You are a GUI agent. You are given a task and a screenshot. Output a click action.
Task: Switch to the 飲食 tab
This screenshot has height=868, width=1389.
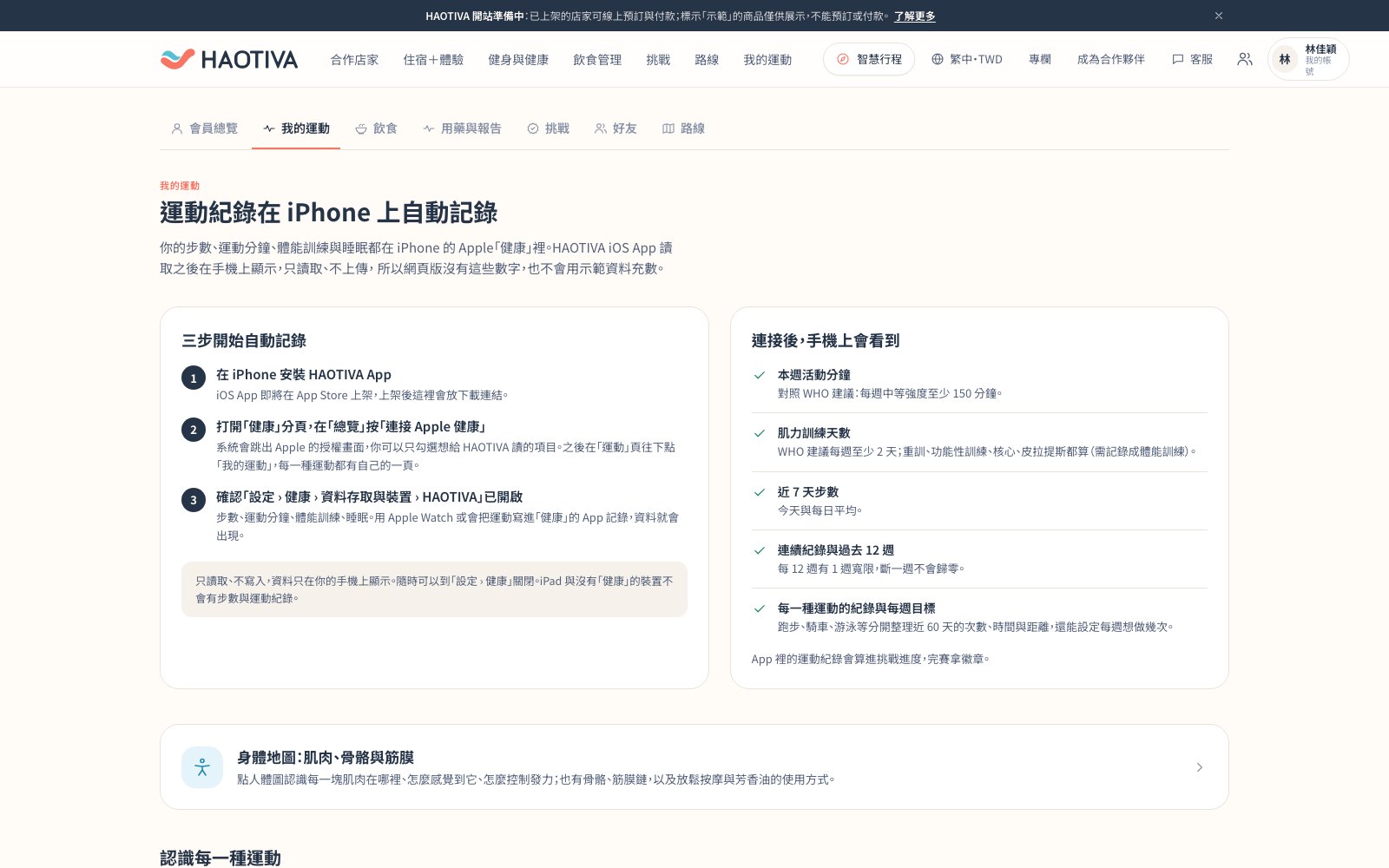376,128
